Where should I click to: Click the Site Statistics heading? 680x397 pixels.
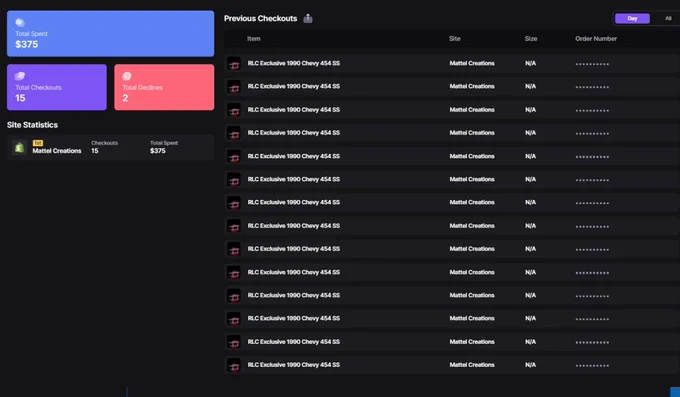(32, 125)
